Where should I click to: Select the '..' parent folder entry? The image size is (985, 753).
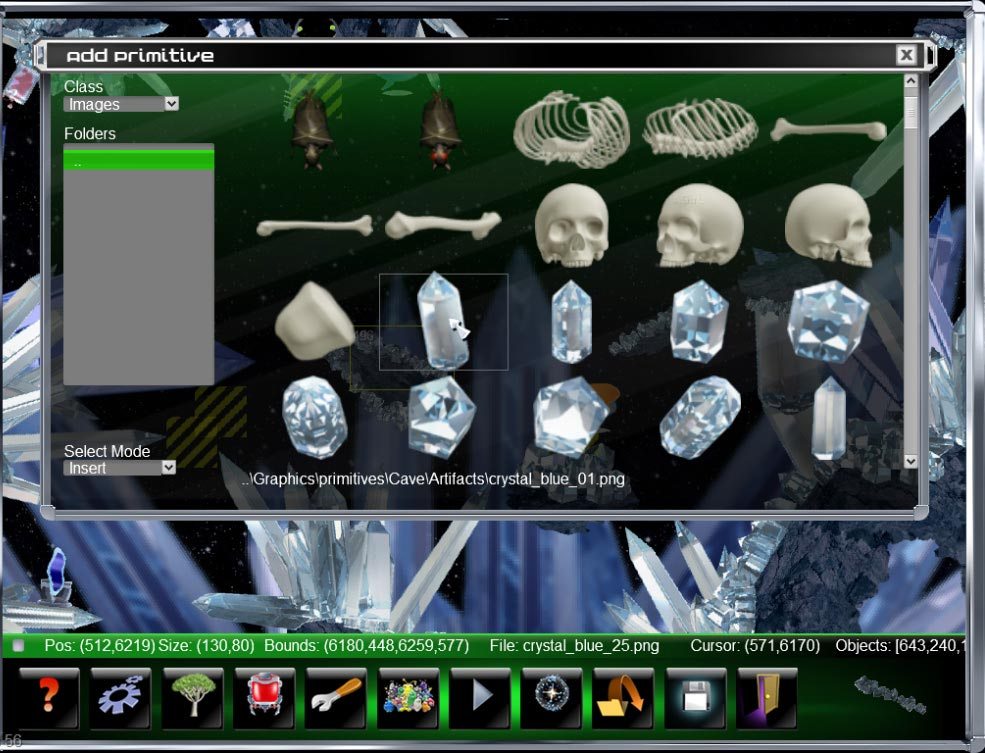(x=138, y=161)
